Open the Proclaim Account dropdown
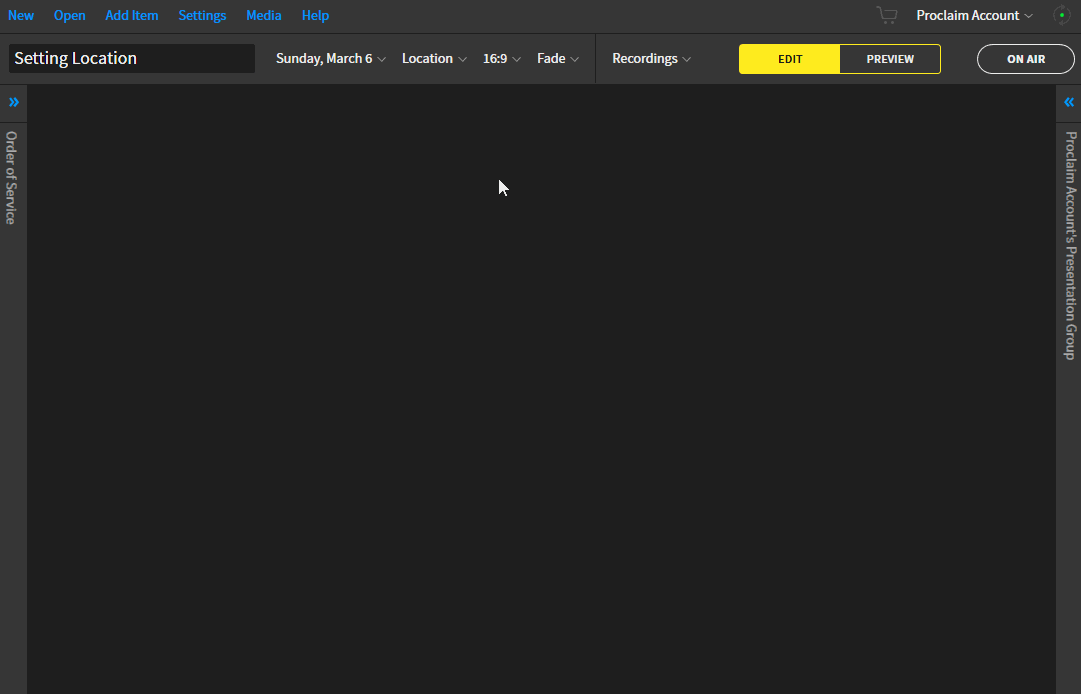1081x694 pixels. (x=974, y=15)
